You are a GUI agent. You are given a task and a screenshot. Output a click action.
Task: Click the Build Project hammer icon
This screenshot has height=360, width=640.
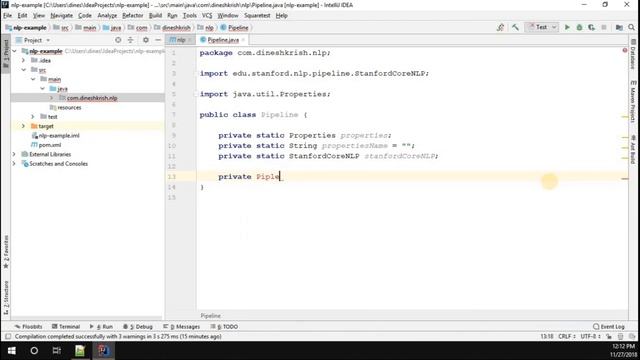tap(515, 27)
